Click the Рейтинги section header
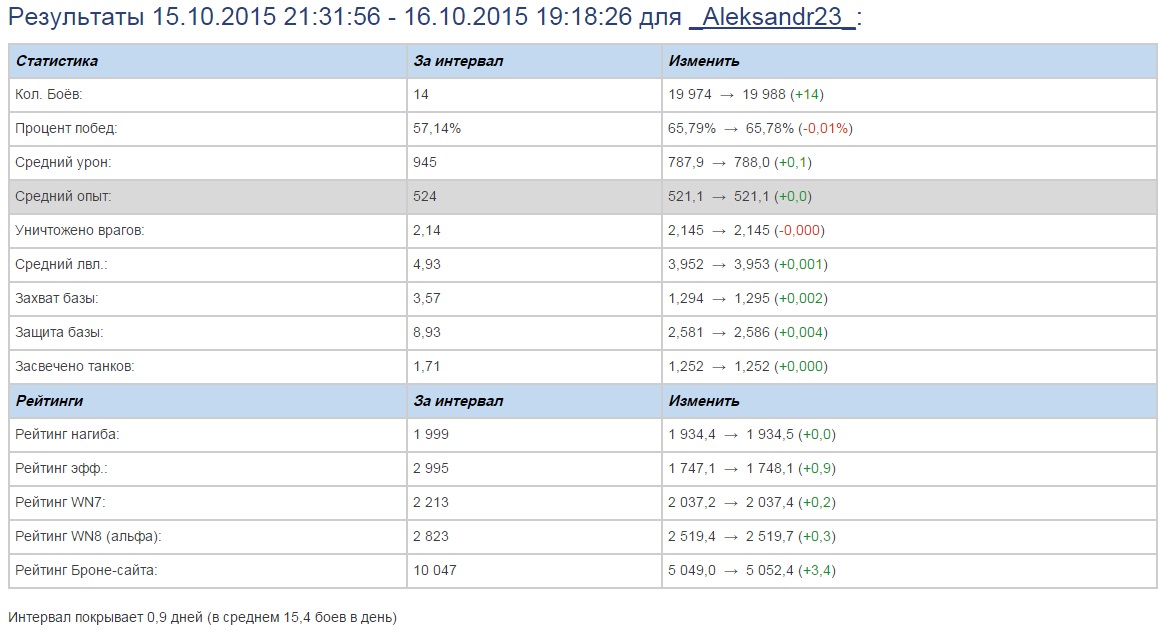The height and width of the screenshot is (642, 1170). click(50, 401)
